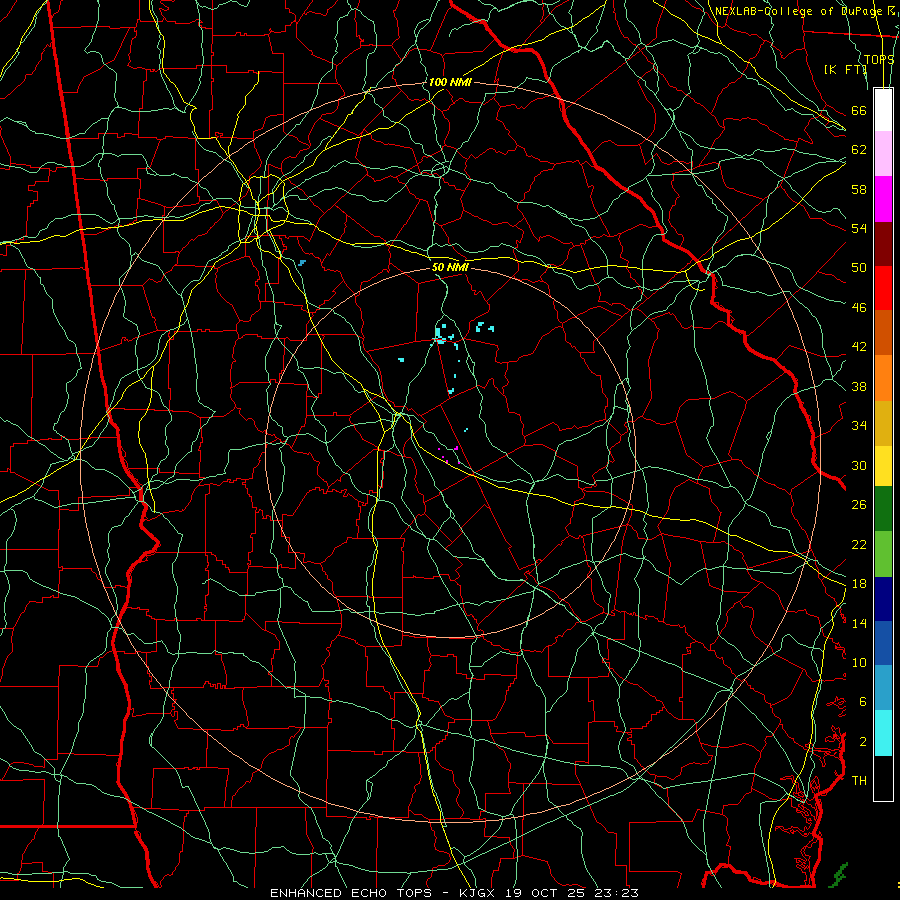
Task: Click the 'KJGX' radar site identifier
Action: [477, 893]
